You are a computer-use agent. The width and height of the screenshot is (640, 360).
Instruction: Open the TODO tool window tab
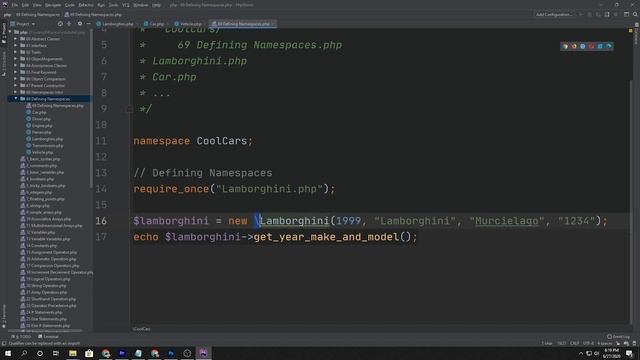pyautogui.click(x=21, y=337)
